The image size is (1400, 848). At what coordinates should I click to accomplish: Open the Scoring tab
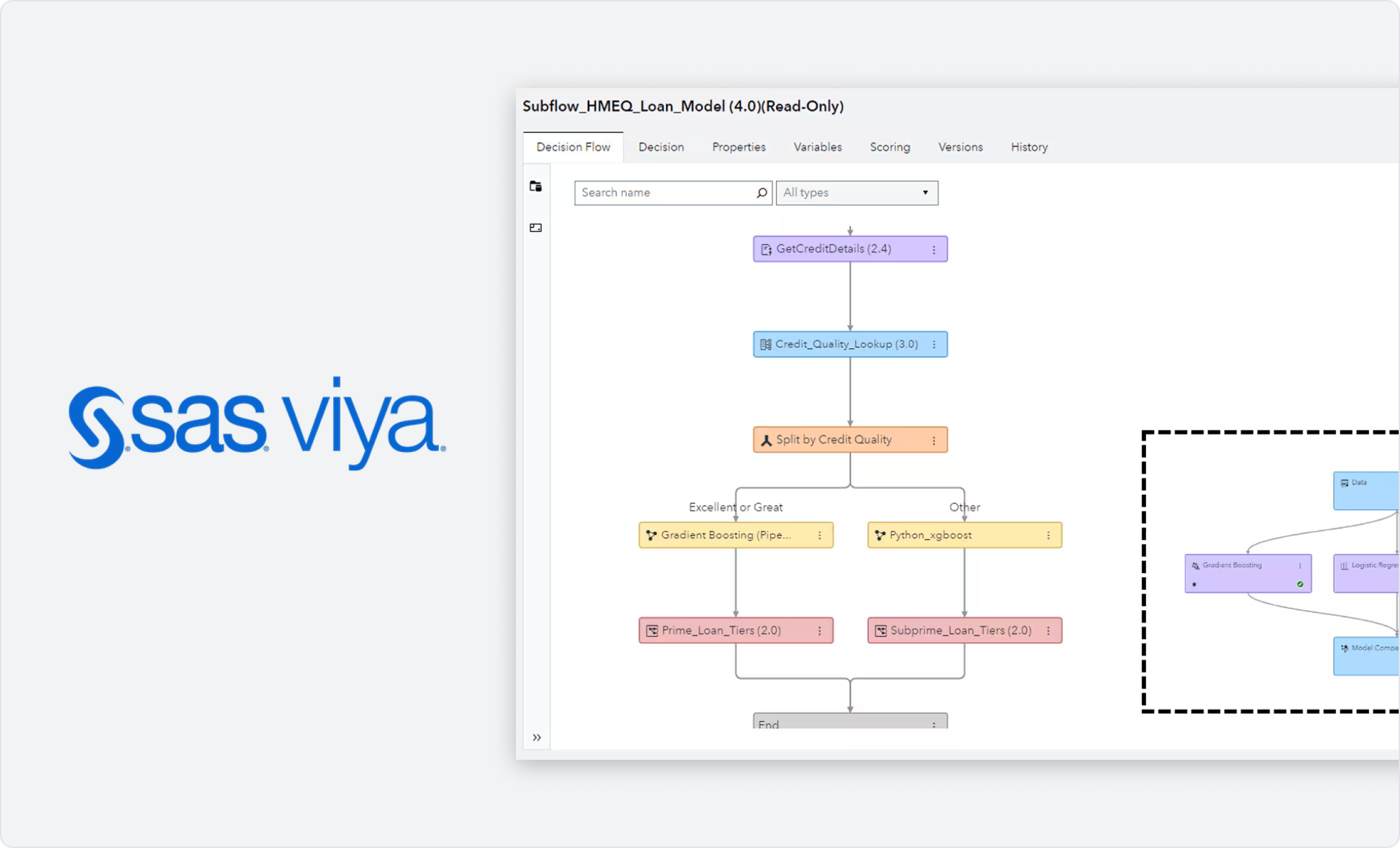click(890, 147)
